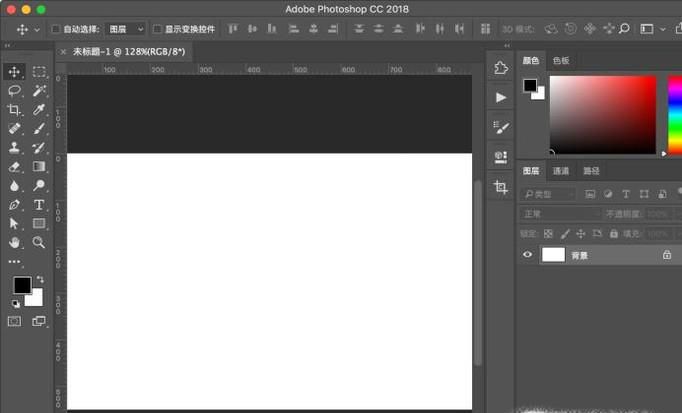Image resolution: width=682 pixels, height=413 pixels.
Task: Select the Zoom tool in toolbox
Action: (39, 243)
